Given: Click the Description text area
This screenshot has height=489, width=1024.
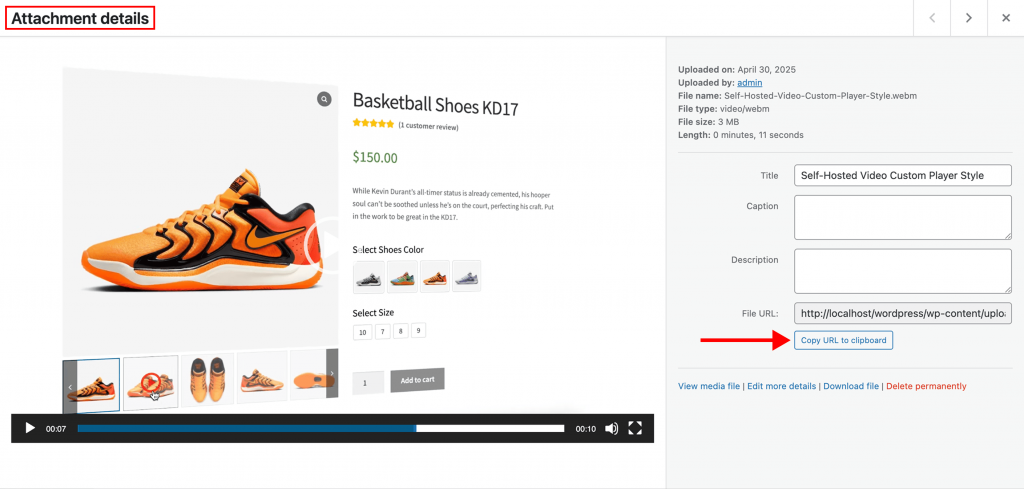Looking at the screenshot, I should click(x=903, y=271).
